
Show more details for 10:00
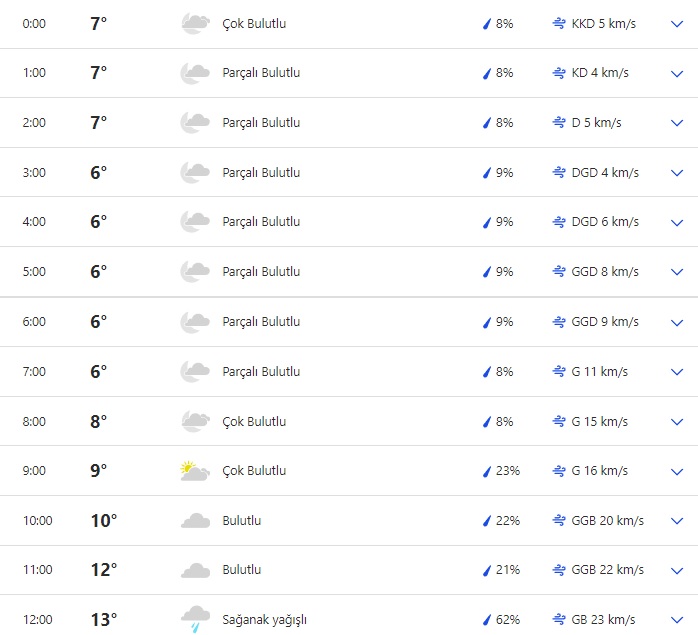[x=676, y=520]
